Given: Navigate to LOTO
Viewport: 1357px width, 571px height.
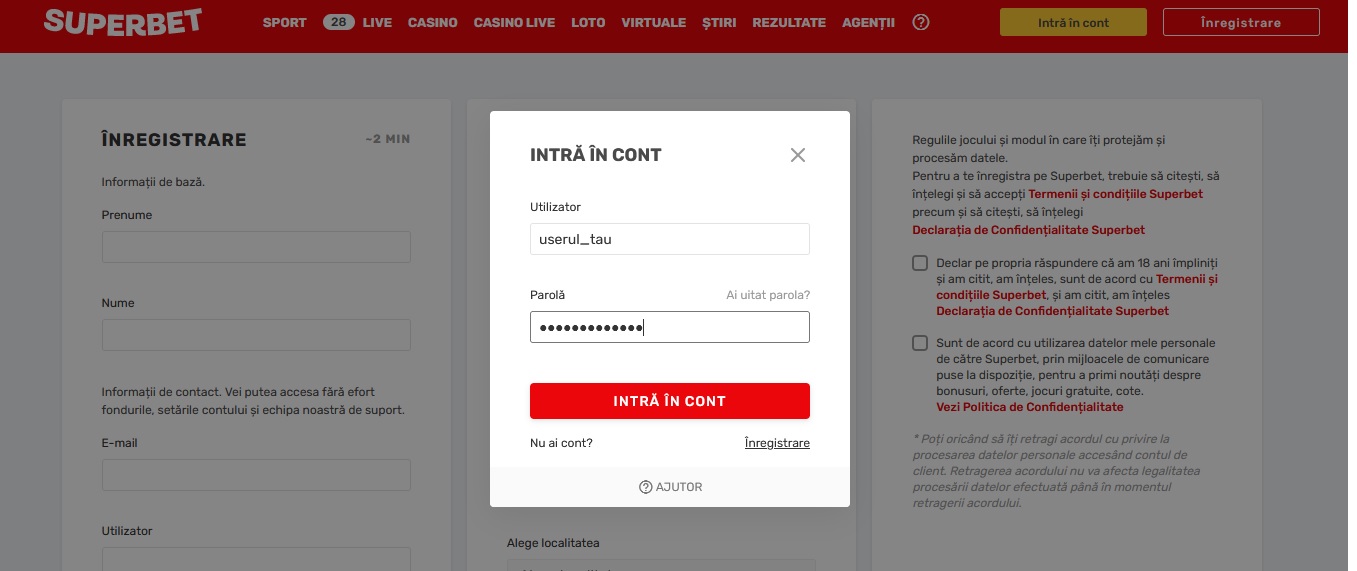Looking at the screenshot, I should 588,22.
